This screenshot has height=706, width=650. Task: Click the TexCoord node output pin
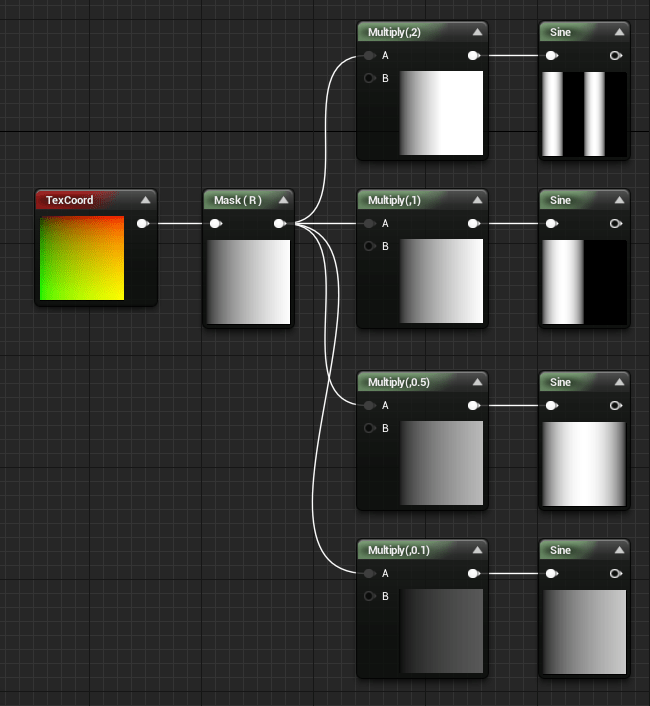142,223
